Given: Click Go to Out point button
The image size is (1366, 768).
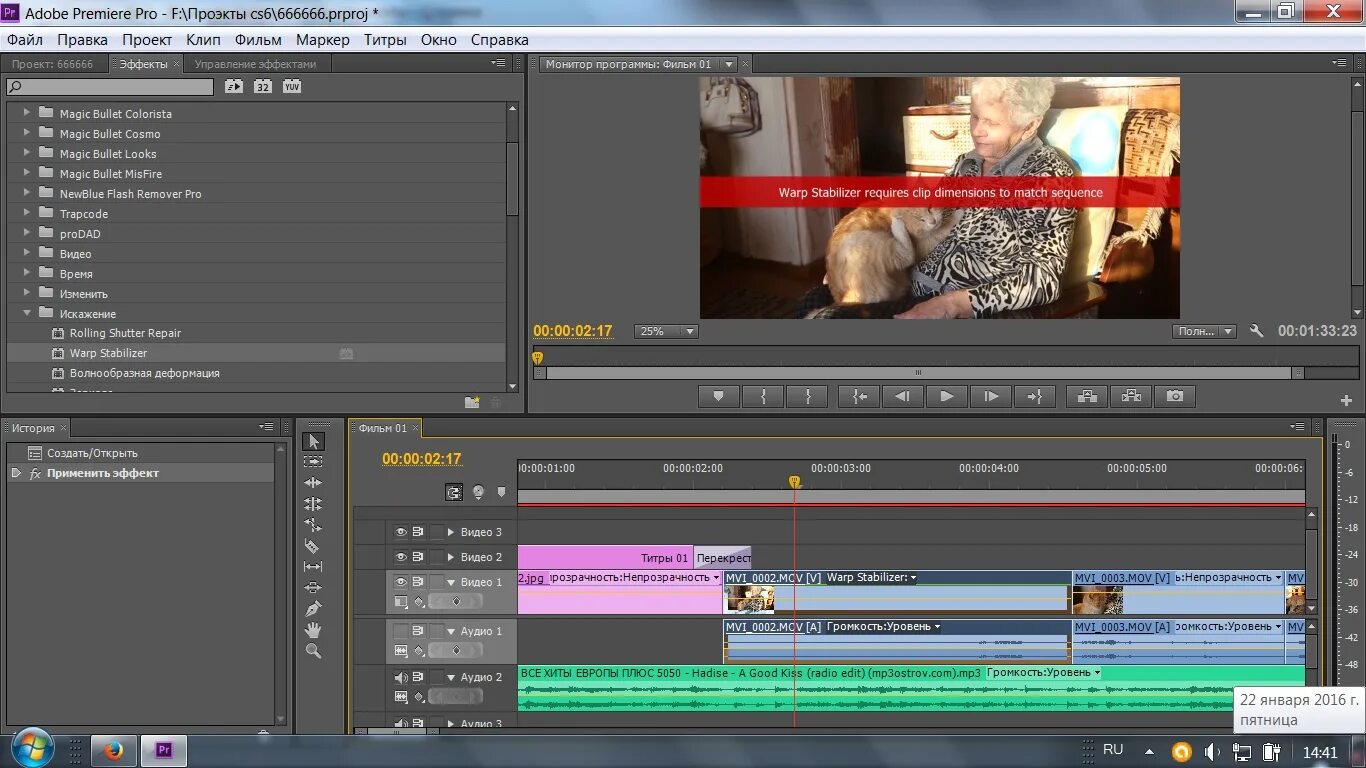Looking at the screenshot, I should (1035, 396).
